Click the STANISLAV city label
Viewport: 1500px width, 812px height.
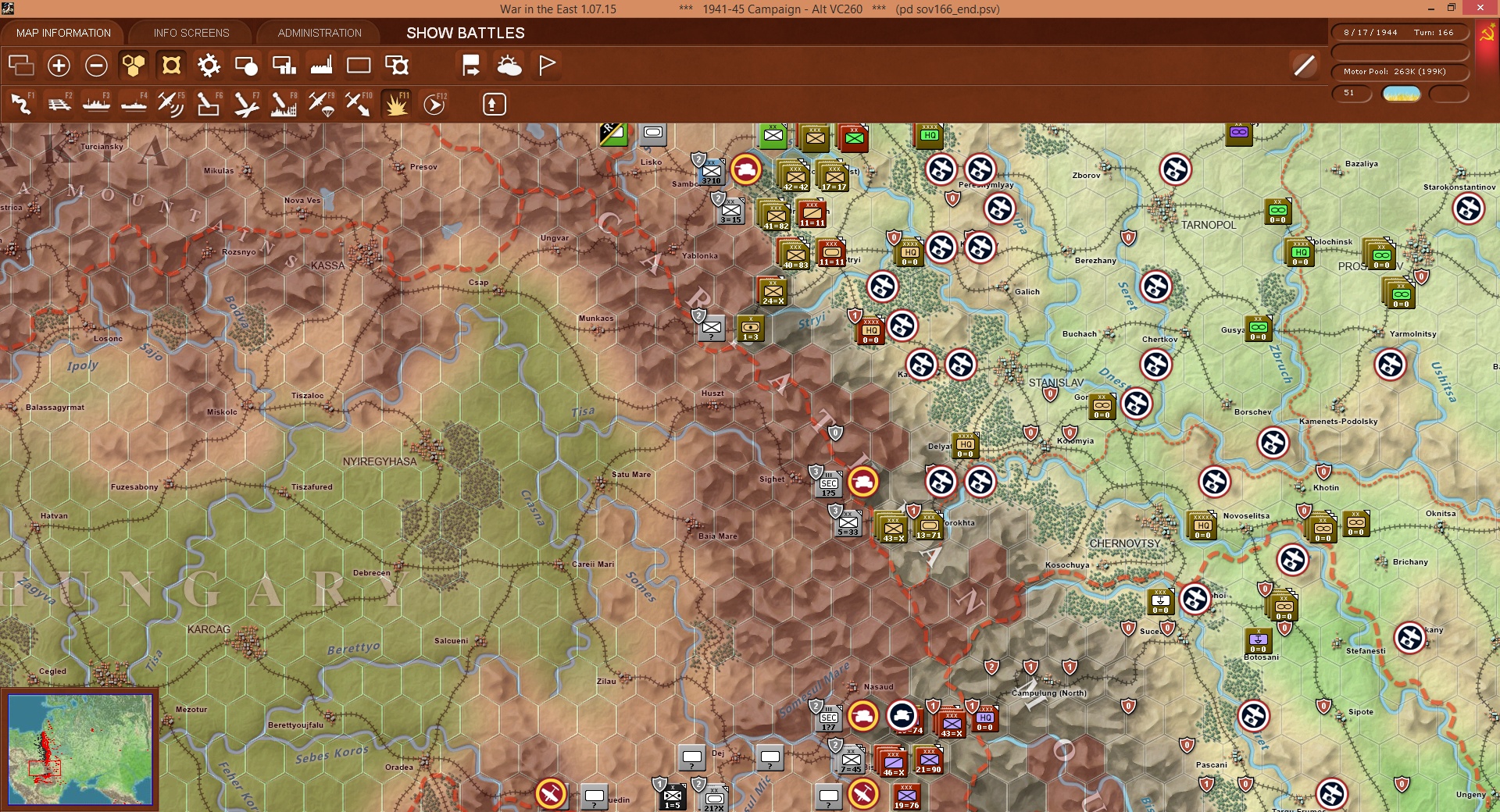1056,383
